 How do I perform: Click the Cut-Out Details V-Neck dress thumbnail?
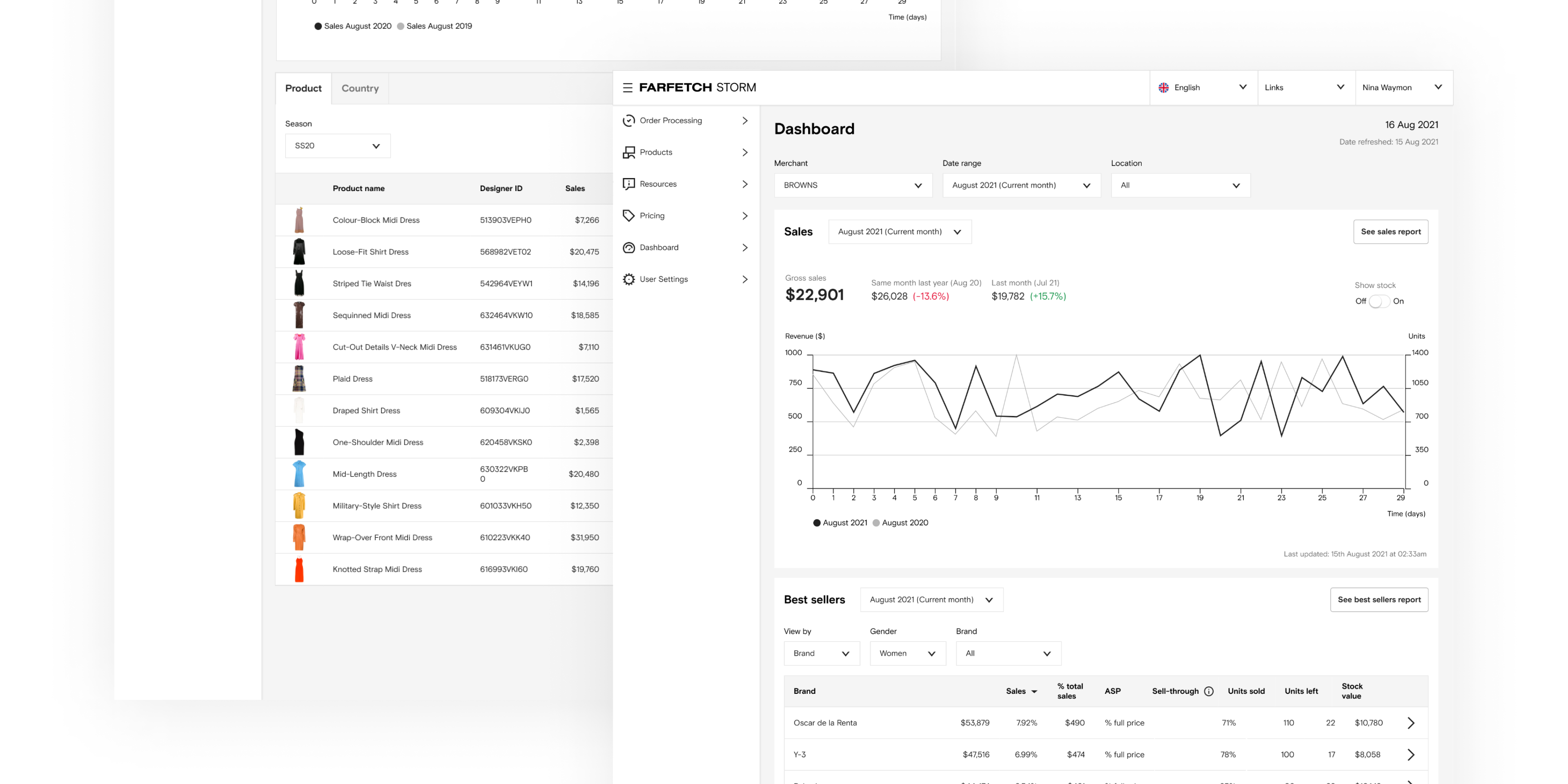(299, 347)
